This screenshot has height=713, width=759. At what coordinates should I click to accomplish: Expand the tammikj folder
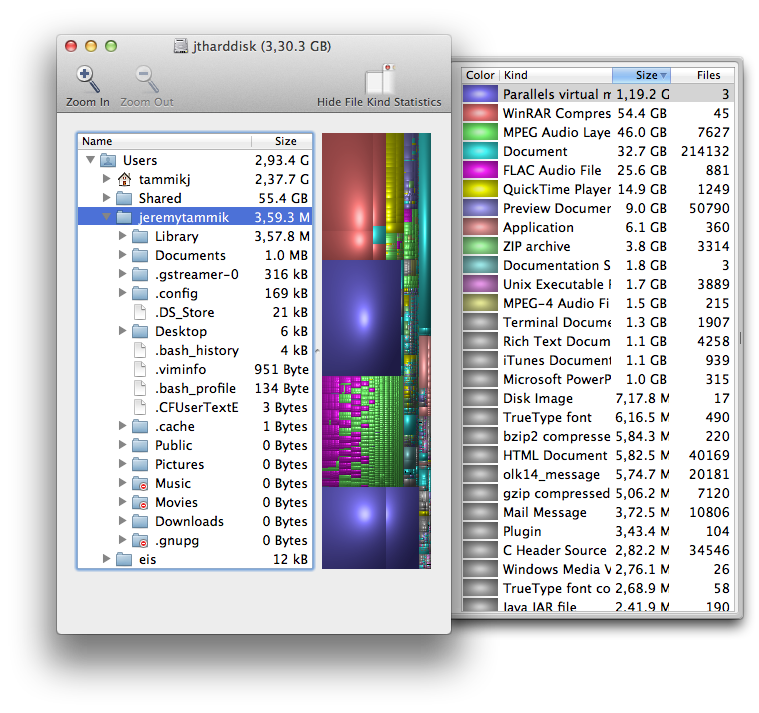coord(106,179)
